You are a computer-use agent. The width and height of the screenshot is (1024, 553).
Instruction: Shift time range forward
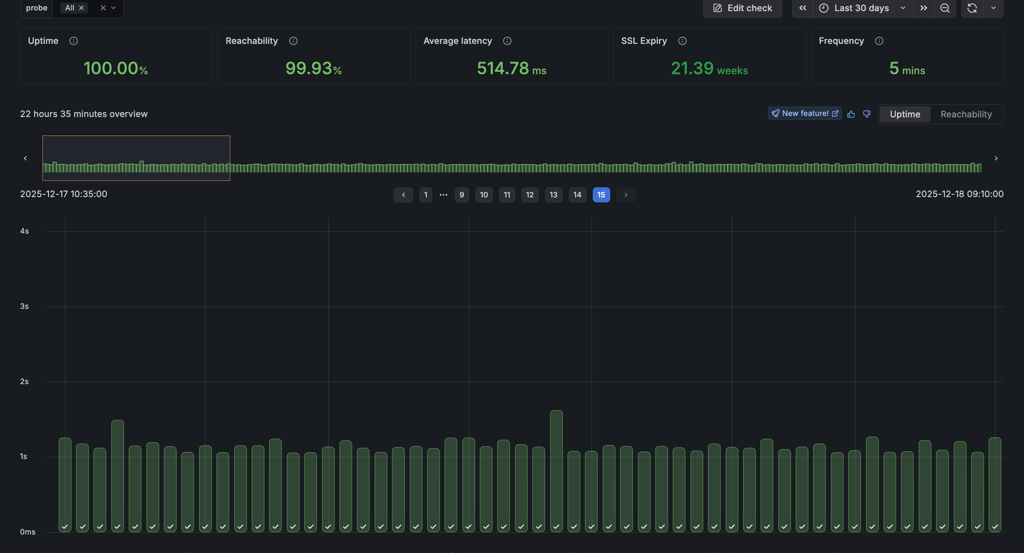[x=923, y=8]
